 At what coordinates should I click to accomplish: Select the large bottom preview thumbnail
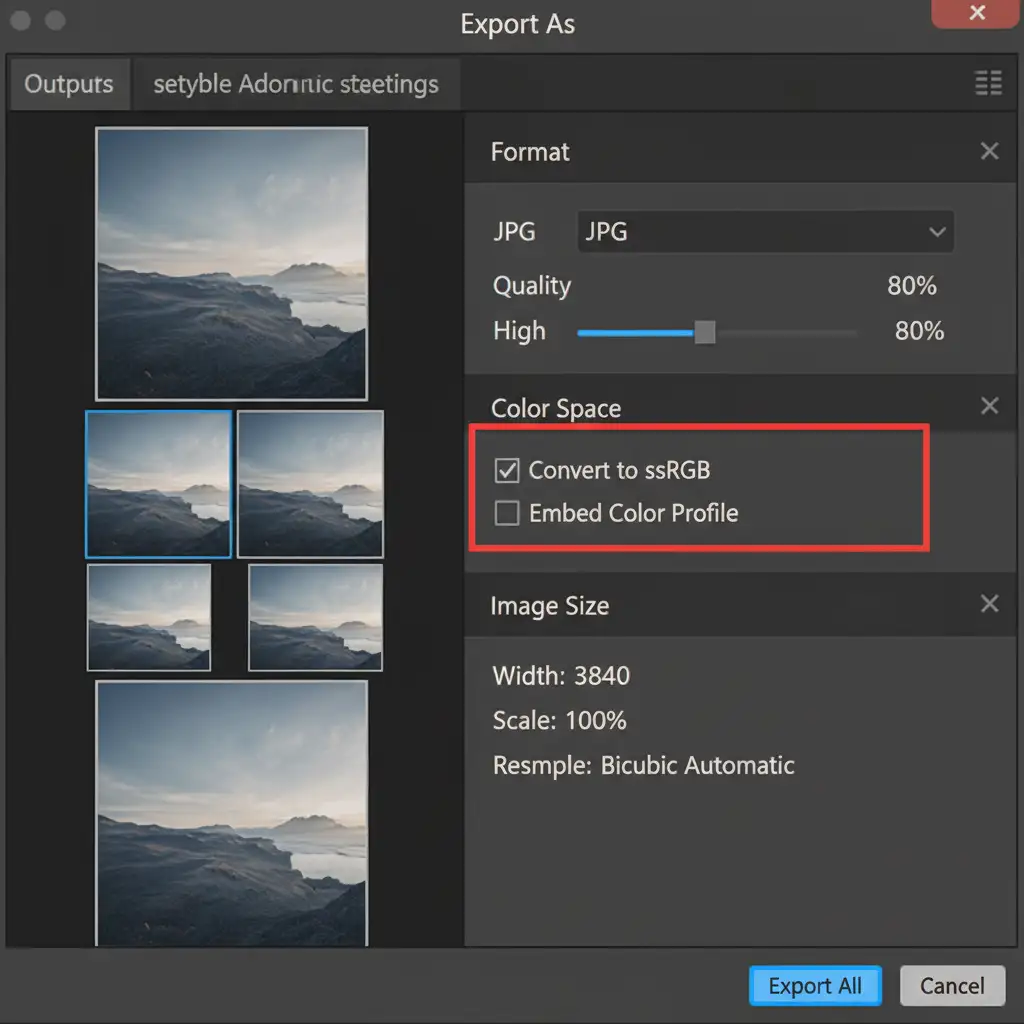(231, 812)
